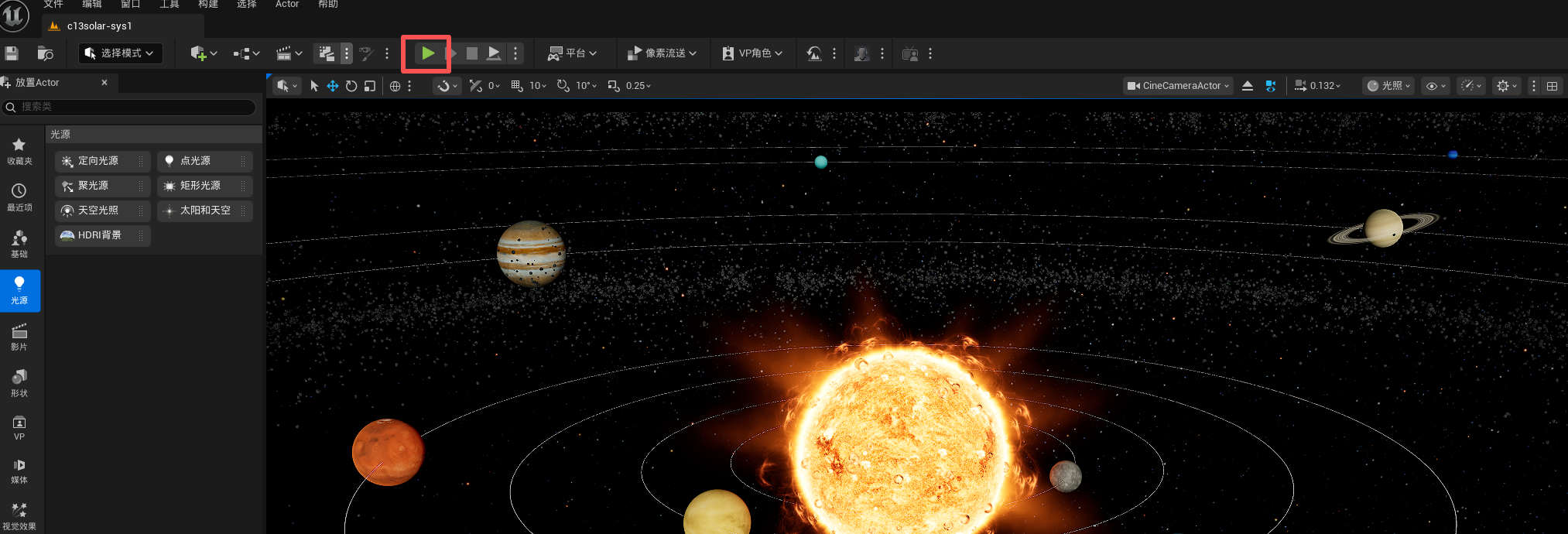This screenshot has height=534, width=1568.
Task: Click the HDRI背景 item
Action: coord(103,235)
